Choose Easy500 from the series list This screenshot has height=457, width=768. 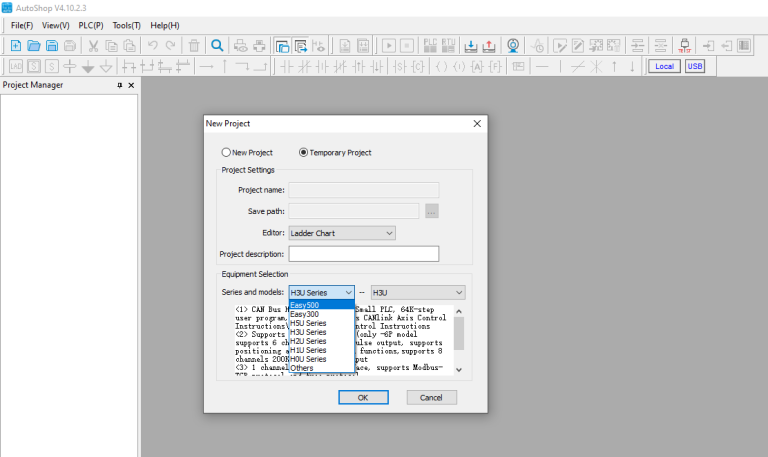click(322, 305)
